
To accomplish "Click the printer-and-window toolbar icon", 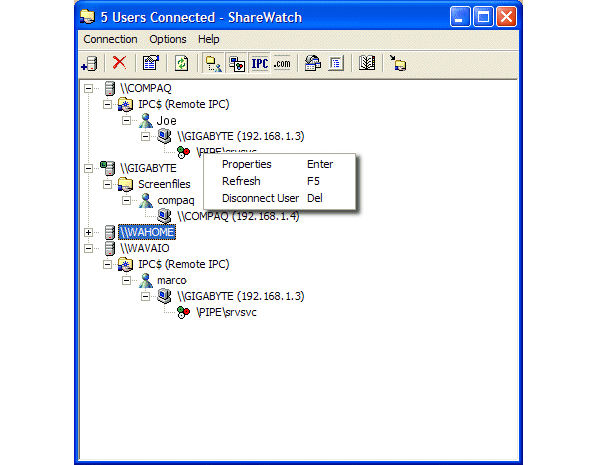I will 313,63.
